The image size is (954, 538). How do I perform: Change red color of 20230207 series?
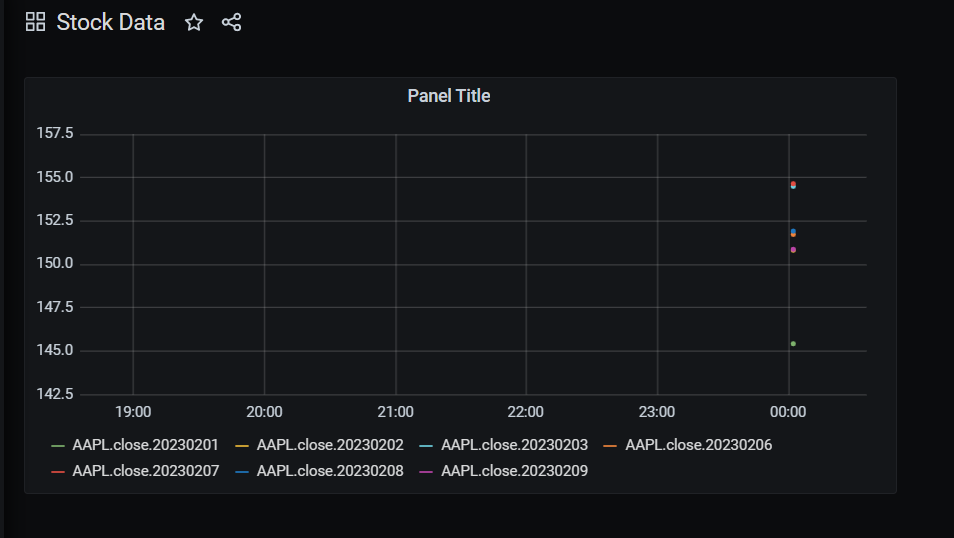(x=58, y=472)
